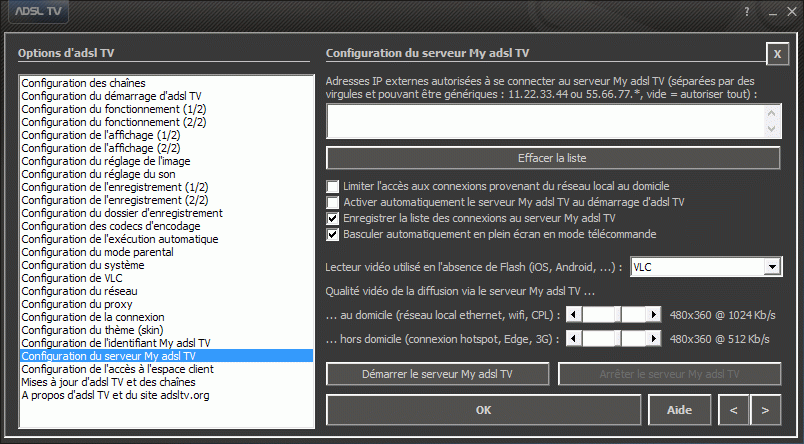Decrease away-from-home video quality left arrow
Screen dimensions: 804x444
coord(573,338)
